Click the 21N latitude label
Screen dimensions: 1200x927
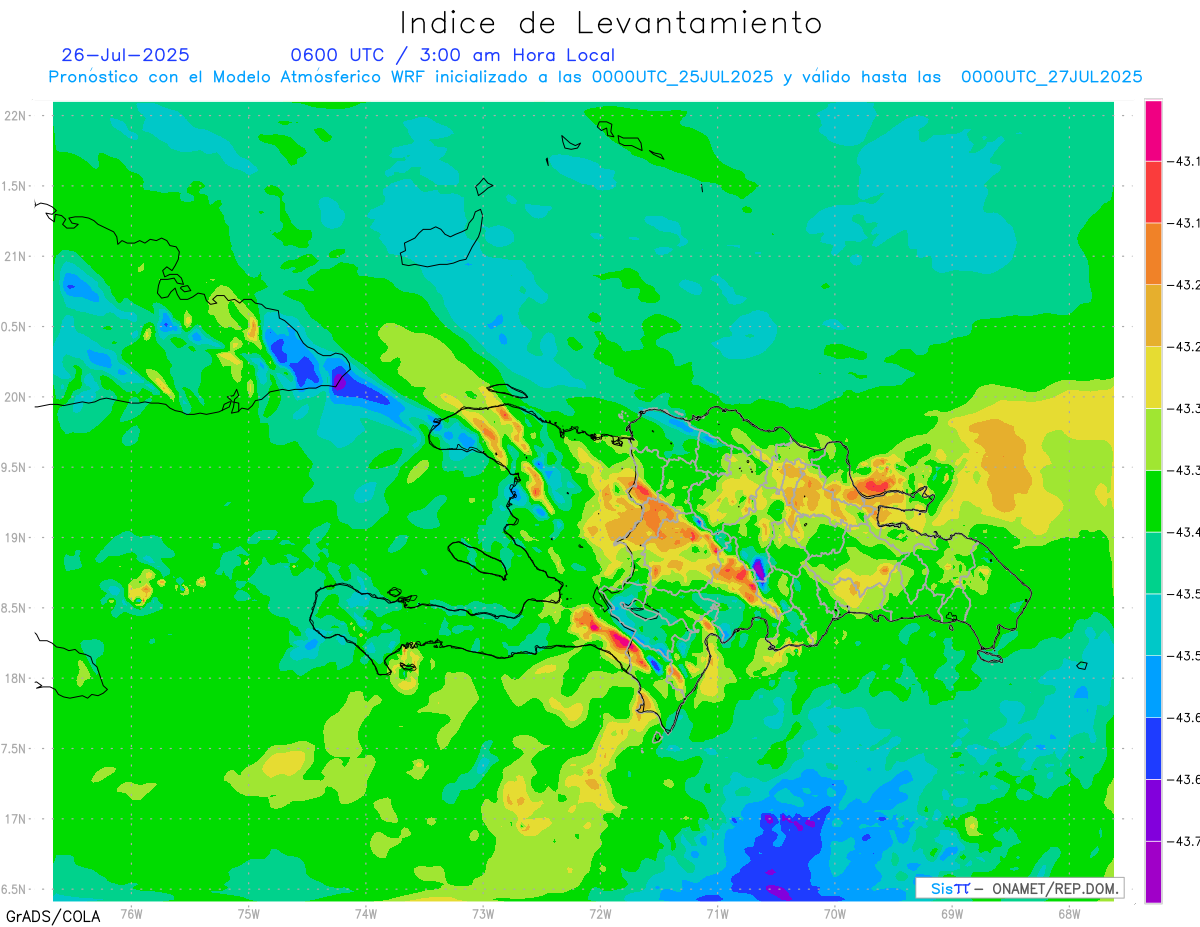(14, 257)
